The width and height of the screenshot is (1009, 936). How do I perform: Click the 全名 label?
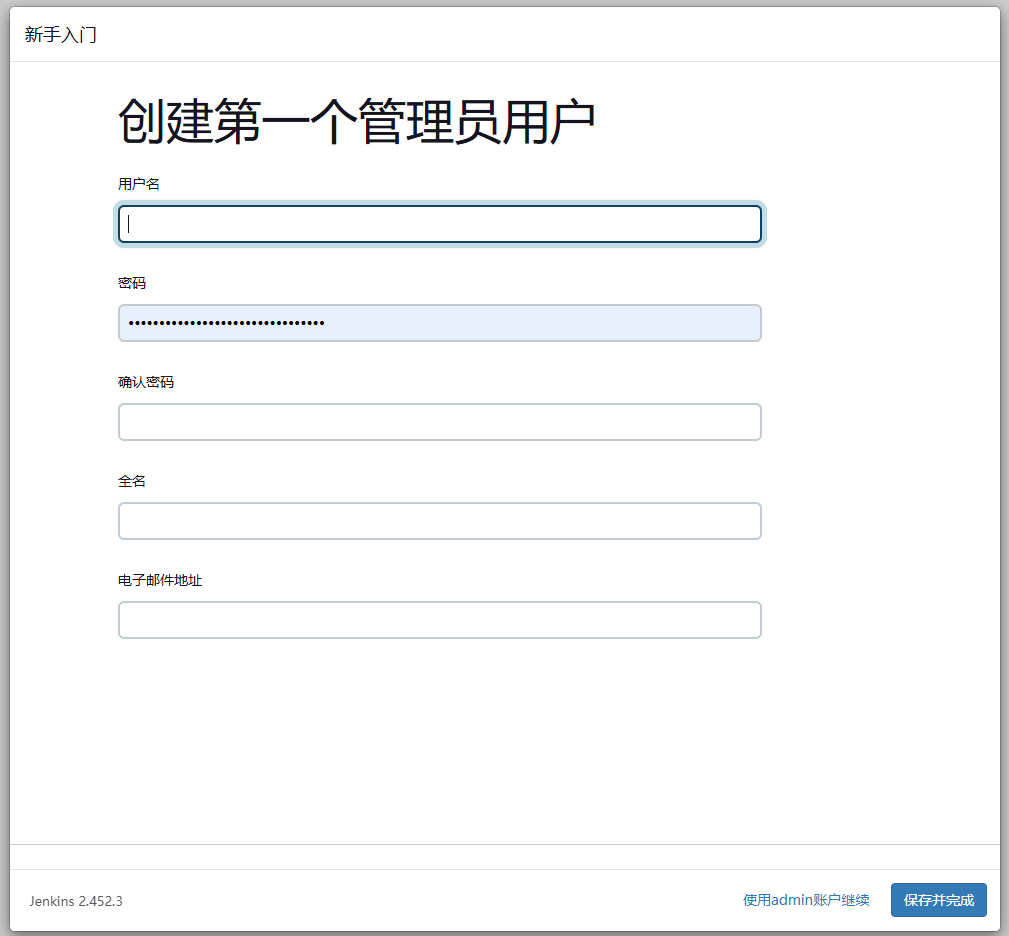coord(131,481)
